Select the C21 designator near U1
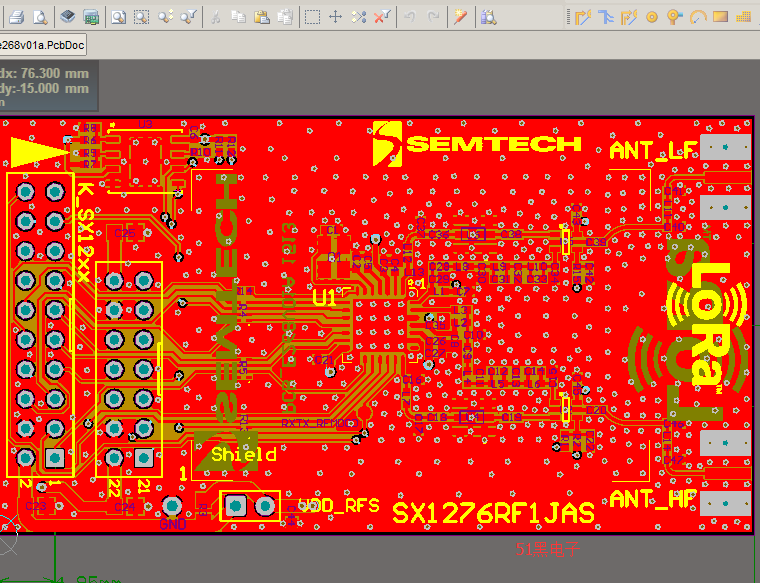Viewport: 760px width, 583px height. (324, 360)
